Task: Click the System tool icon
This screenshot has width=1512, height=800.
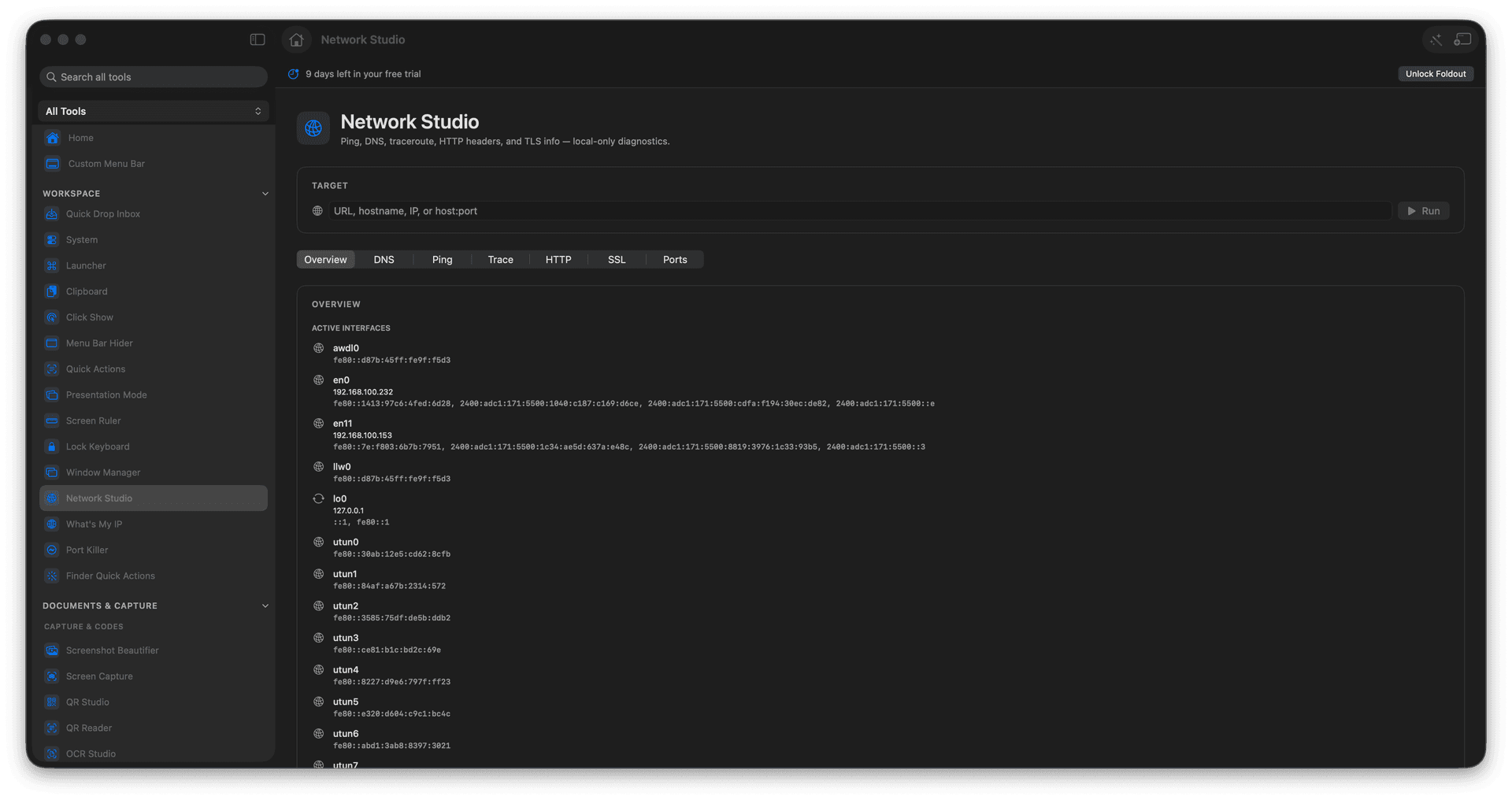Action: (x=52, y=240)
